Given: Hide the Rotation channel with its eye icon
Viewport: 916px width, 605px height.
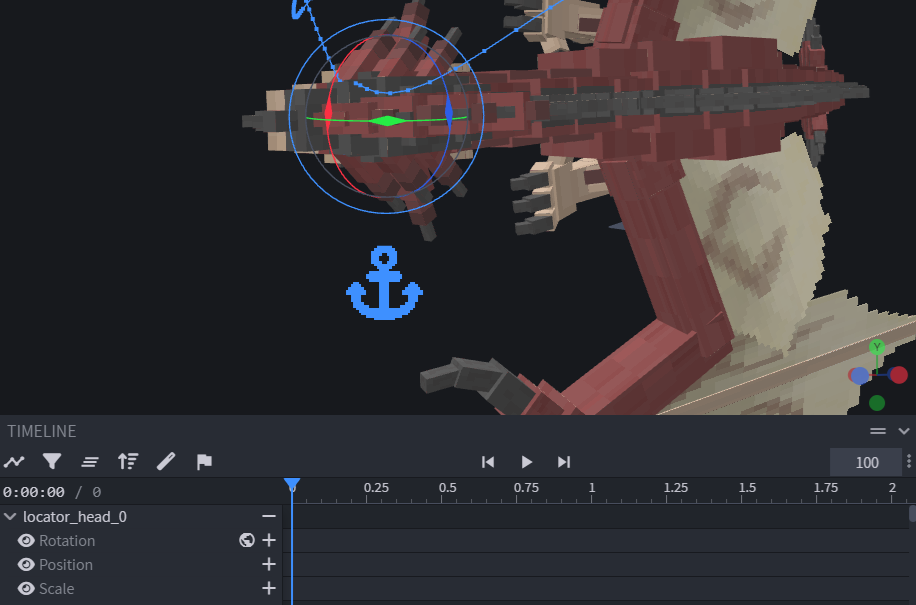Looking at the screenshot, I should [x=25, y=540].
